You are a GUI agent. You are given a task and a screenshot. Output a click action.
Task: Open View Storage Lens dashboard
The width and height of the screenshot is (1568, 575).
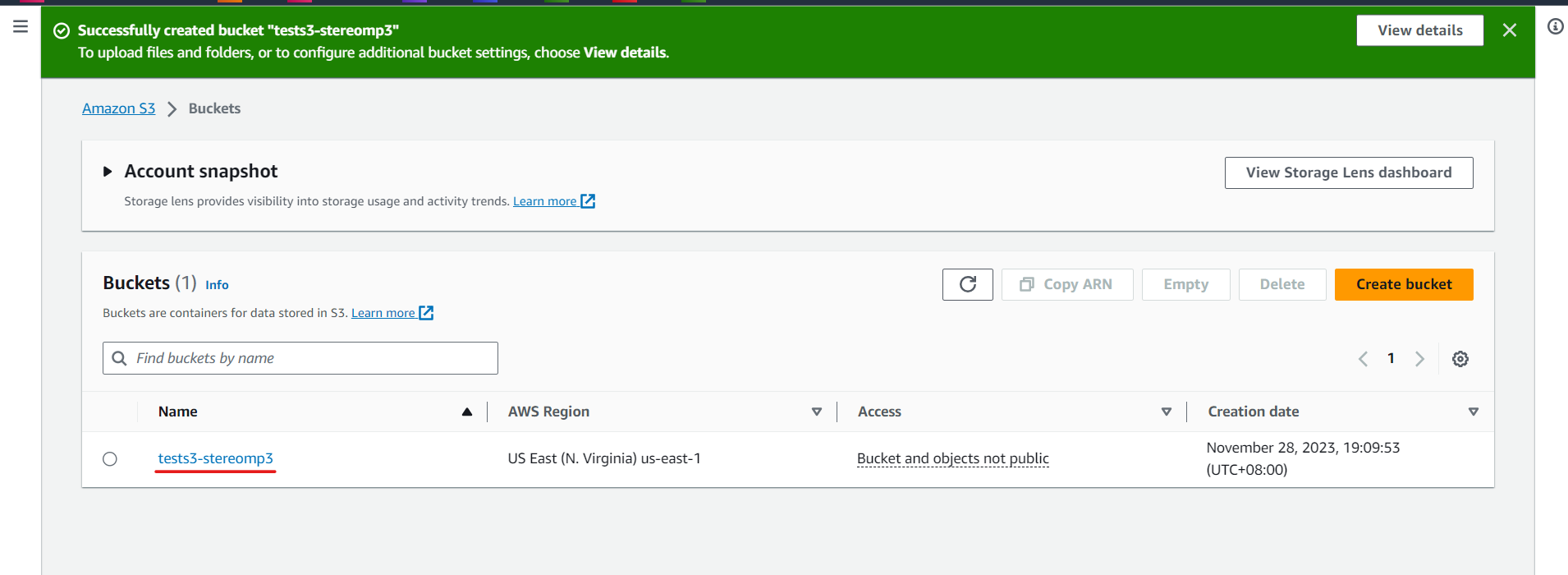pos(1348,172)
